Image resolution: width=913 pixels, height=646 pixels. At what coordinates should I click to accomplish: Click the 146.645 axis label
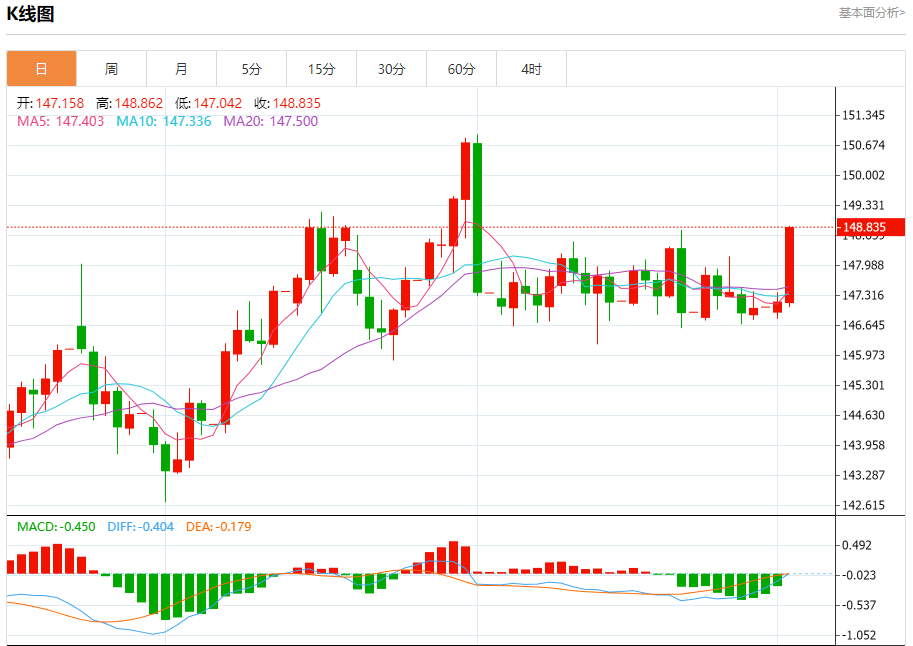pos(864,325)
